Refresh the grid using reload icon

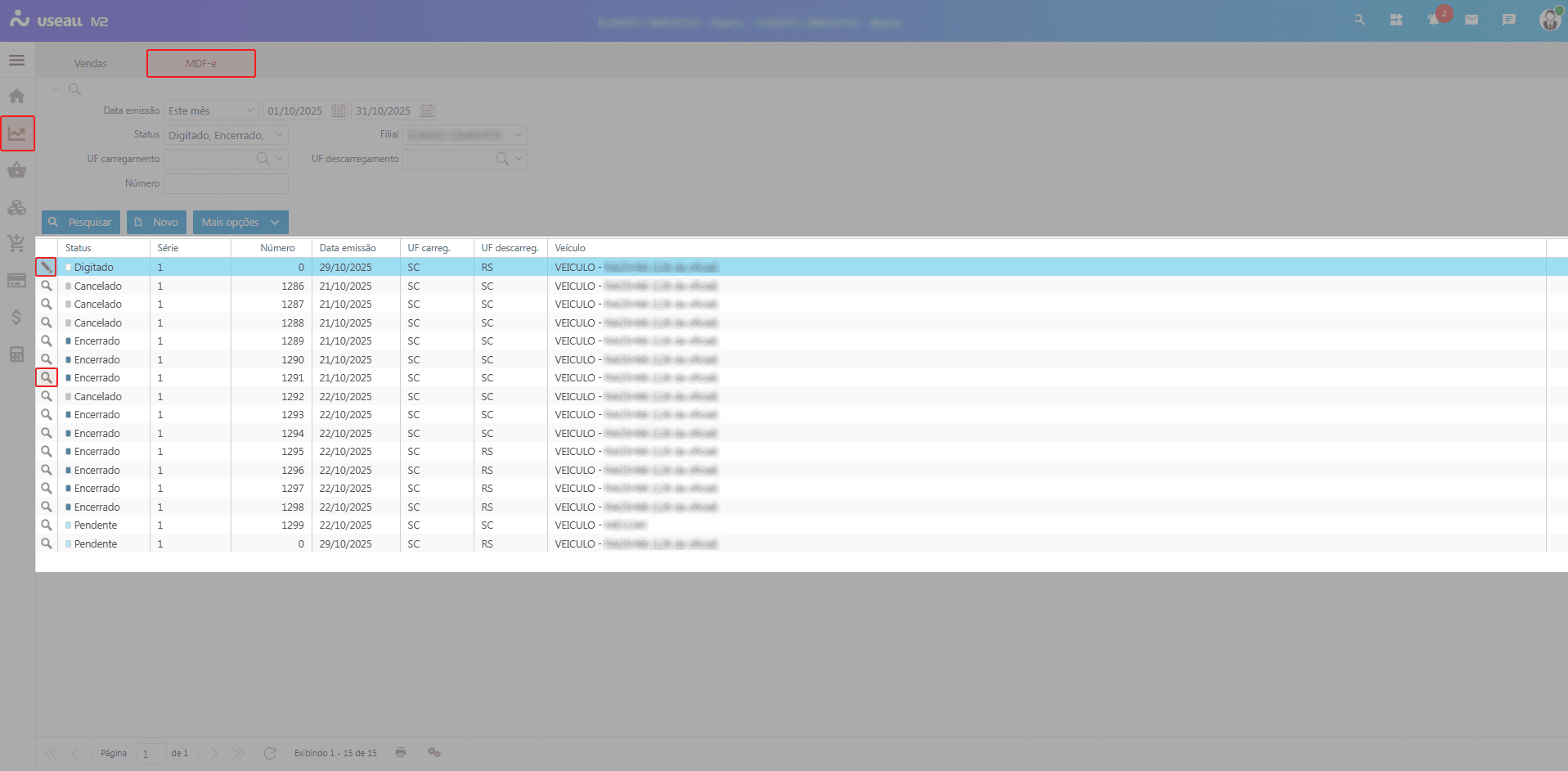270,753
